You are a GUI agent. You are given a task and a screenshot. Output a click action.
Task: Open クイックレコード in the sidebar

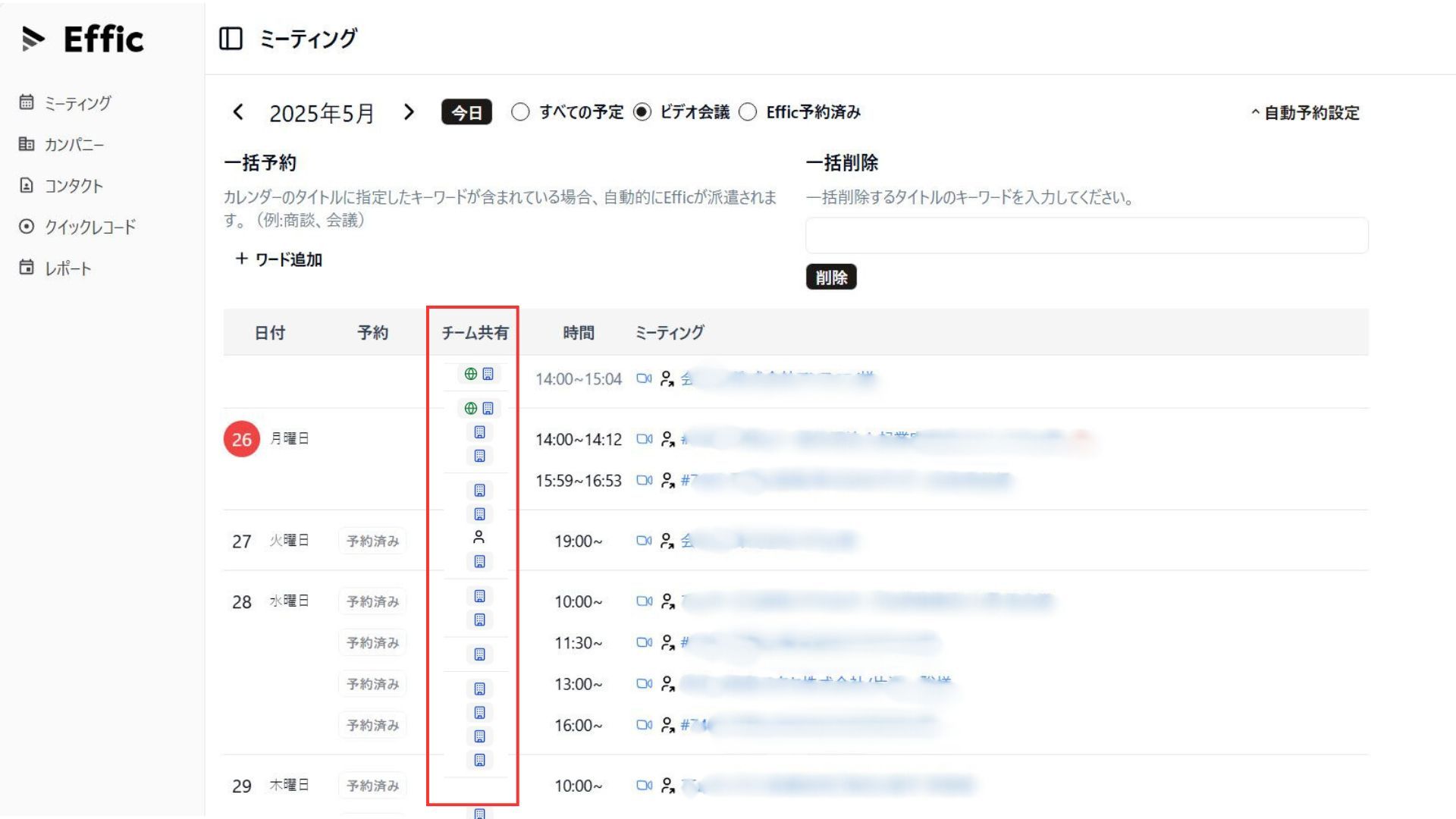pyautogui.click(x=77, y=227)
